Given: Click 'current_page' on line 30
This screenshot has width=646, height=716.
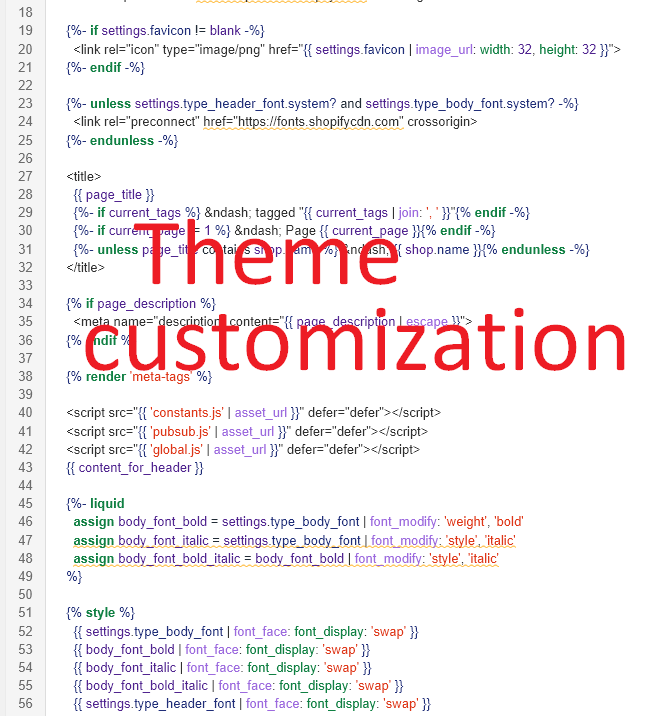Looking at the screenshot, I should click(370, 231).
